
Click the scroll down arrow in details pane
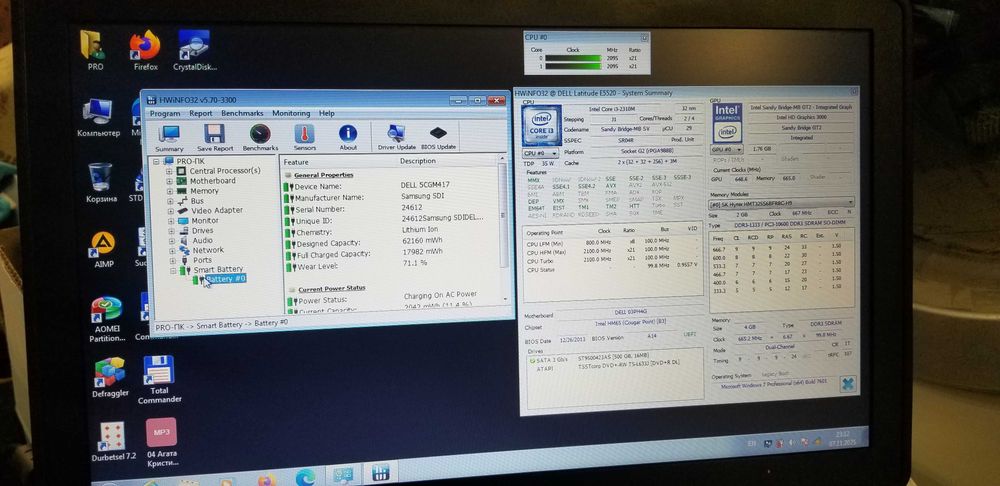505,298
